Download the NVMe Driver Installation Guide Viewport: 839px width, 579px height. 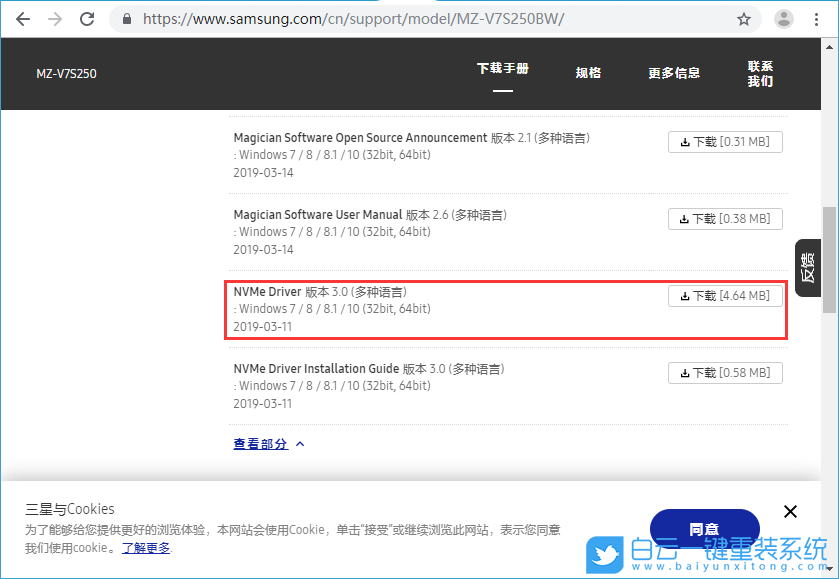pos(725,372)
